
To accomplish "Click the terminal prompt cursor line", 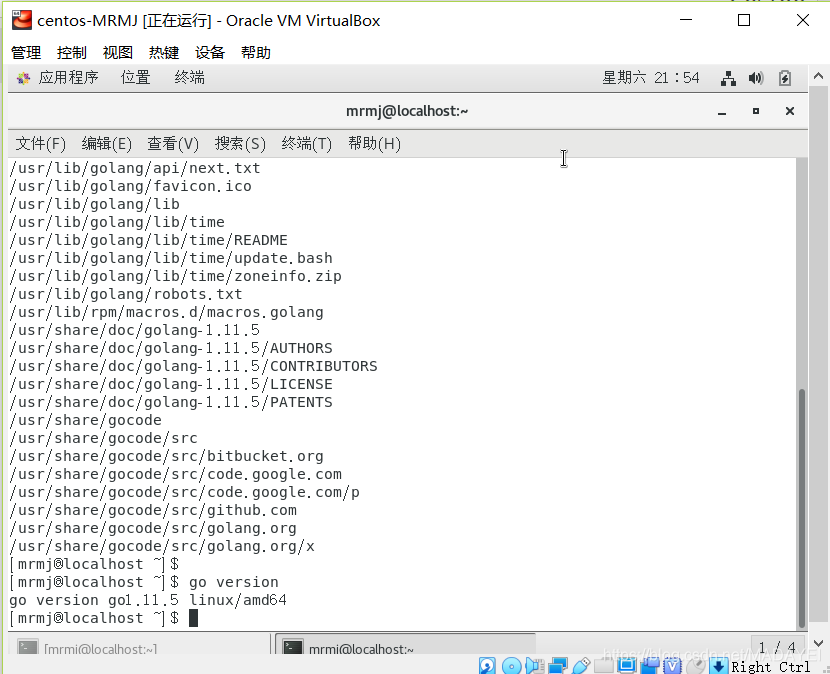I will click(104, 618).
